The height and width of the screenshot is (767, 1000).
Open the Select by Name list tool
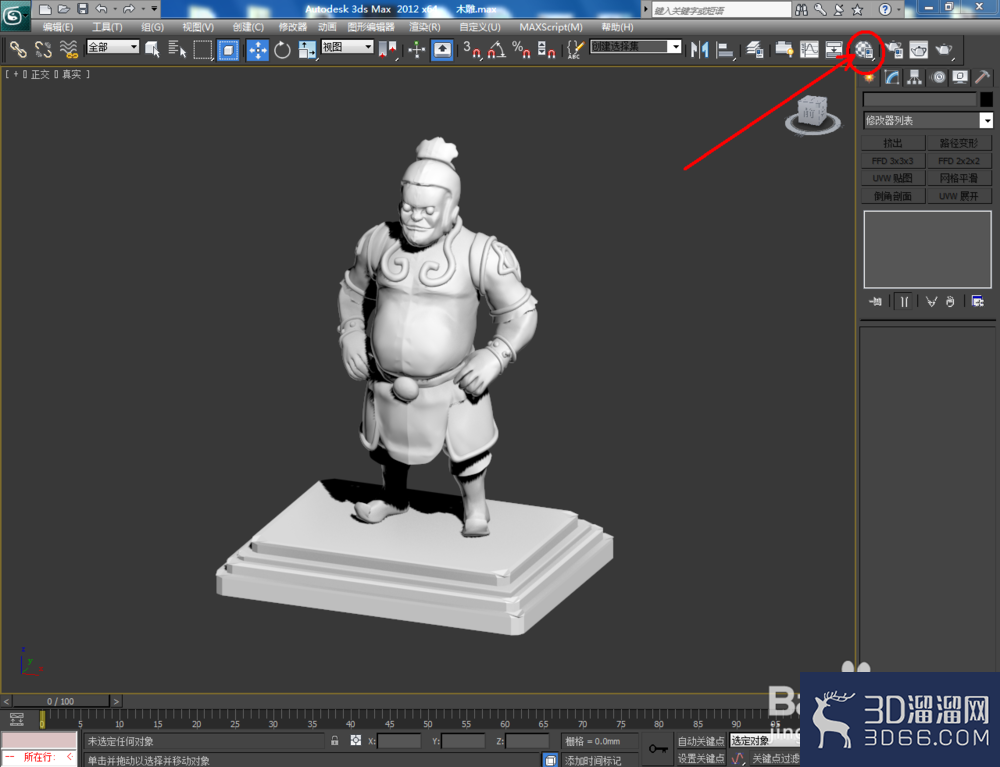point(177,49)
